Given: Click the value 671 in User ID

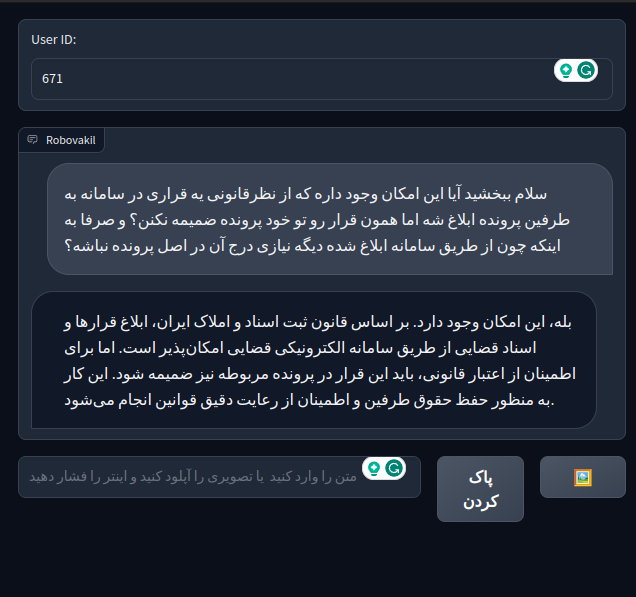Looking at the screenshot, I should point(53,78).
